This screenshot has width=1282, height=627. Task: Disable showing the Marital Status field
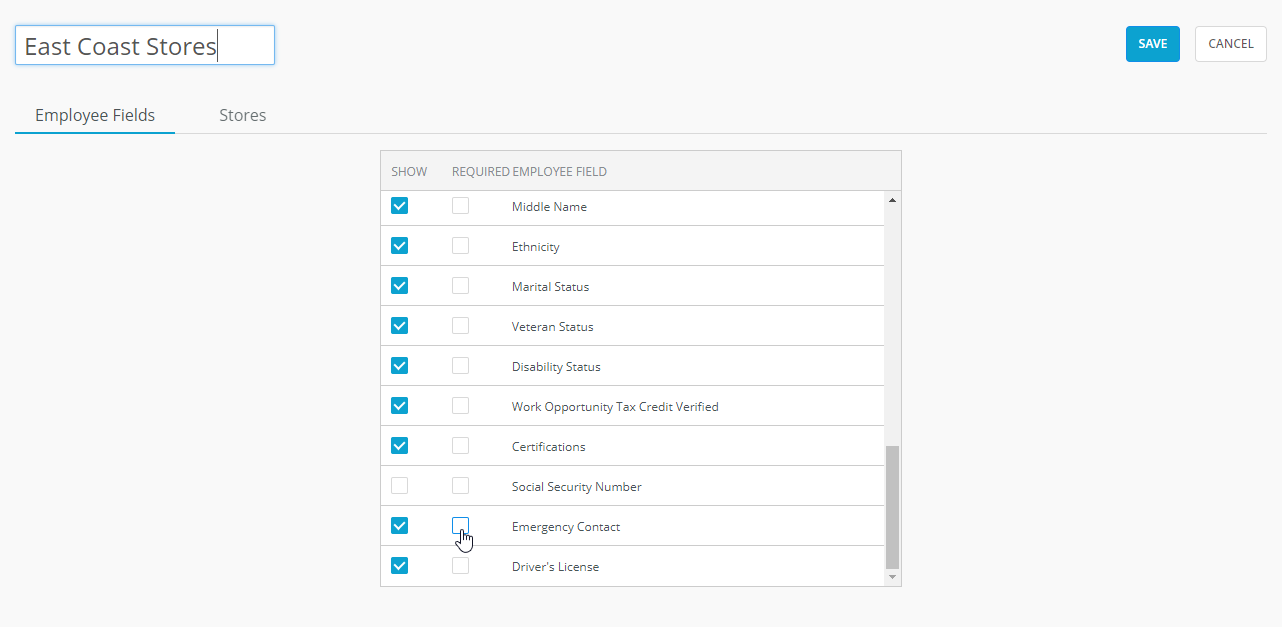point(399,286)
